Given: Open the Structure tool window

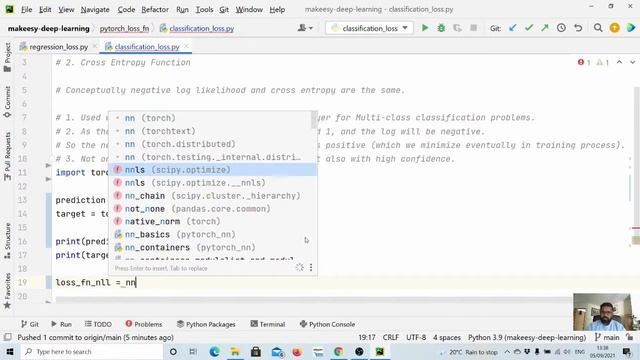Looking at the screenshot, I should pos(7,241).
